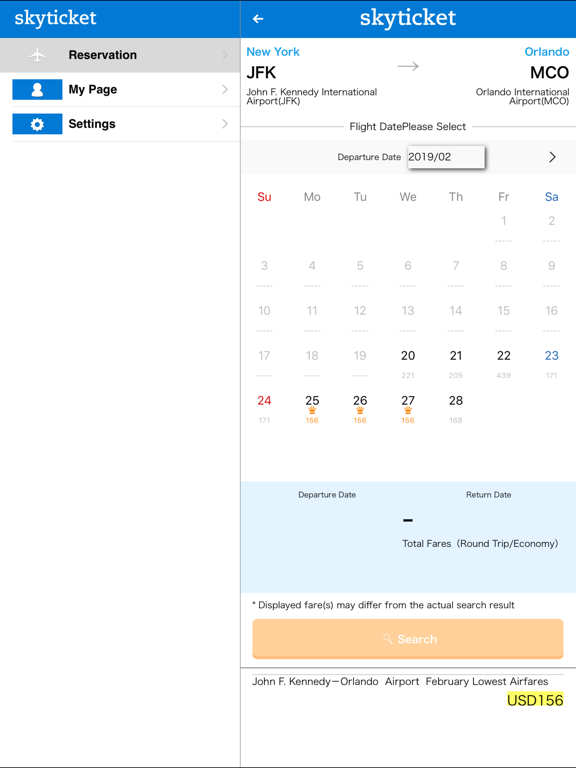Select the My Page menu item
Image resolution: width=576 pixels, height=768 pixels.
[120, 90]
